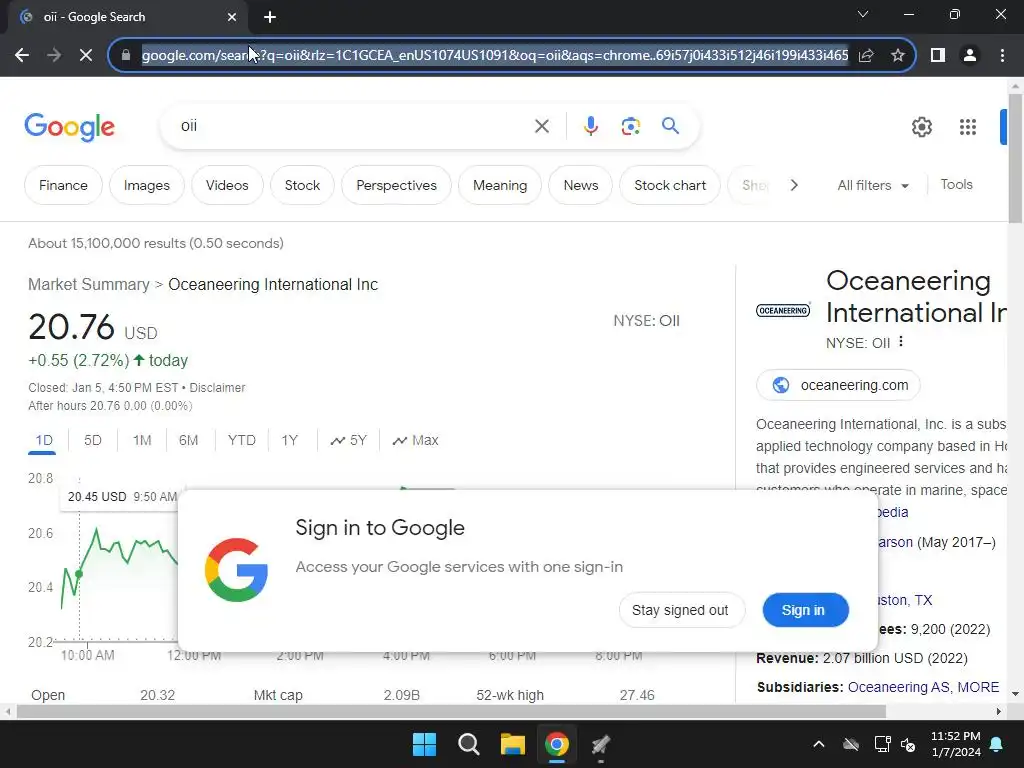The width and height of the screenshot is (1024, 768).
Task: Open the Market Summary link
Action: [x=89, y=285]
